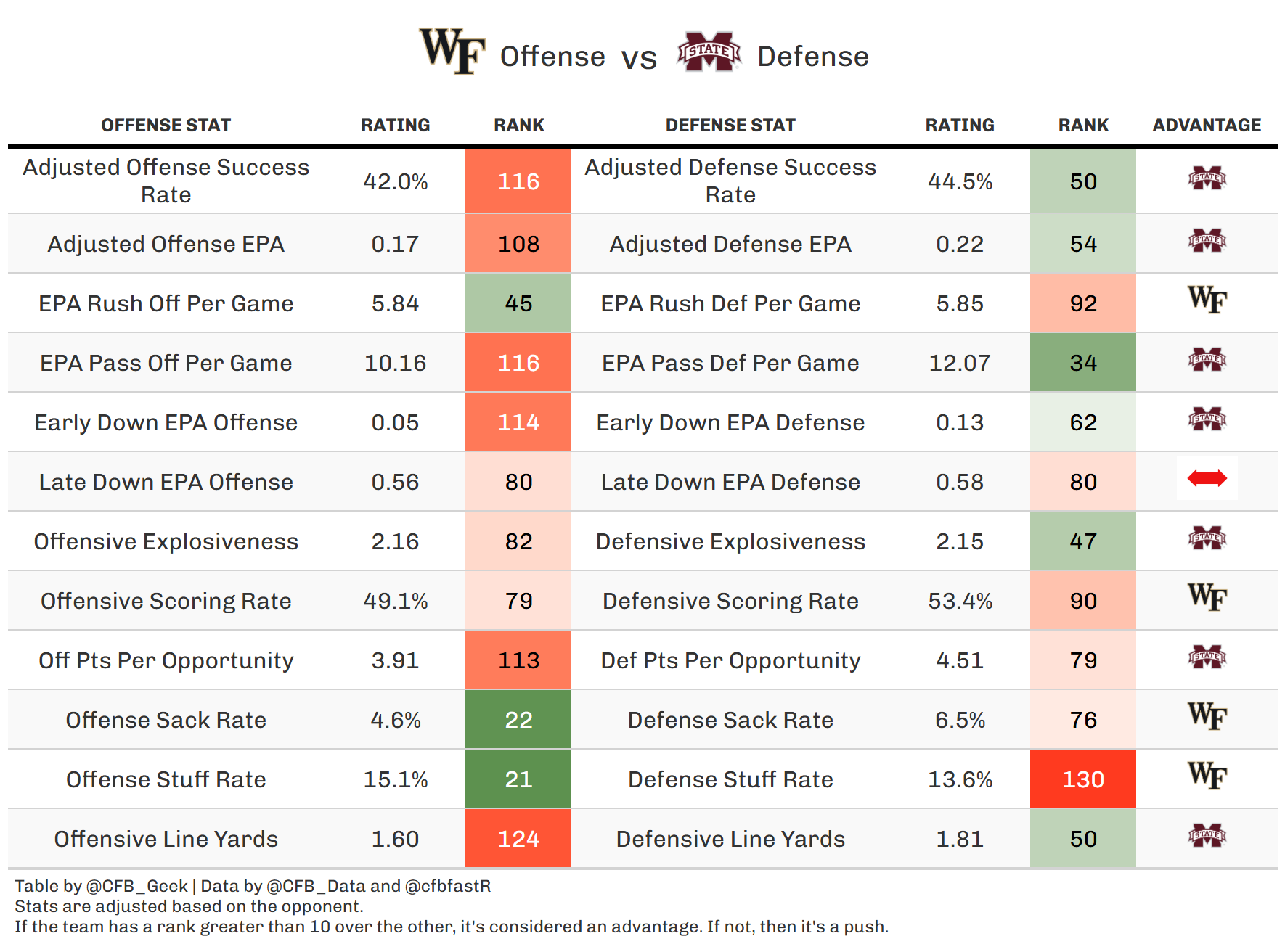Click Mississippi State logo in EPA Pass row

[x=1207, y=359]
